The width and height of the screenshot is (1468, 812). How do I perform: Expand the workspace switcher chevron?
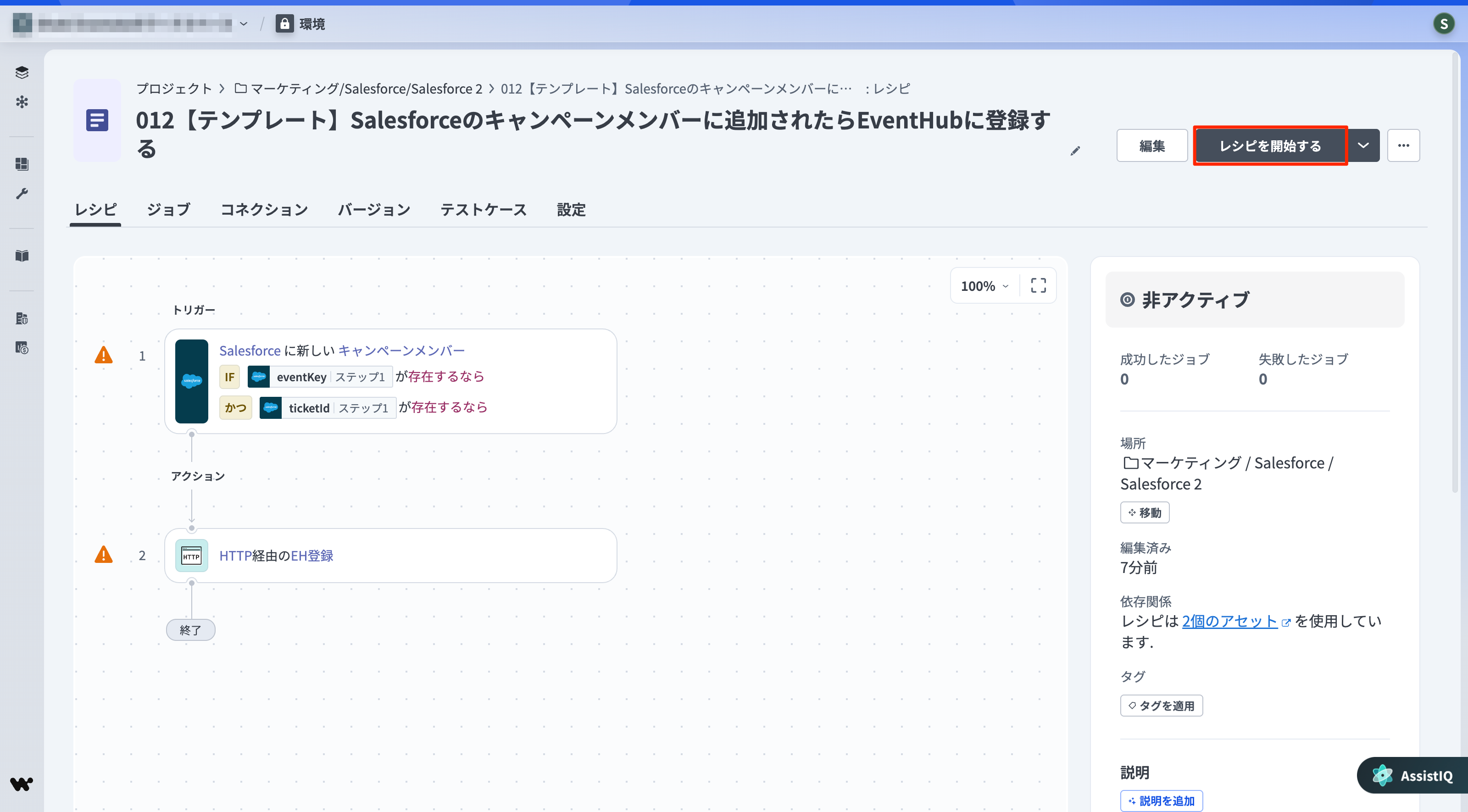pos(244,24)
